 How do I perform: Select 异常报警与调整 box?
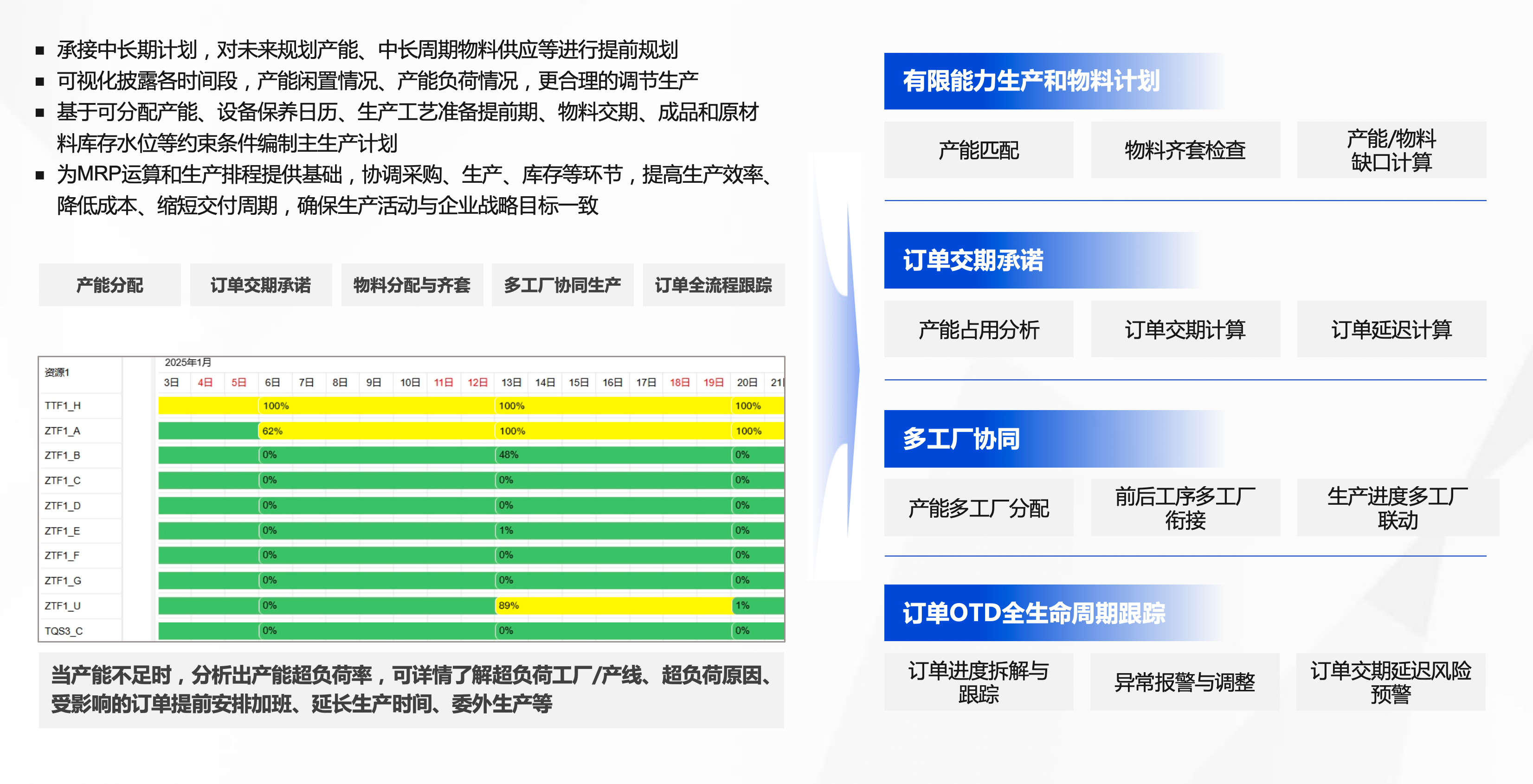pos(1184,681)
